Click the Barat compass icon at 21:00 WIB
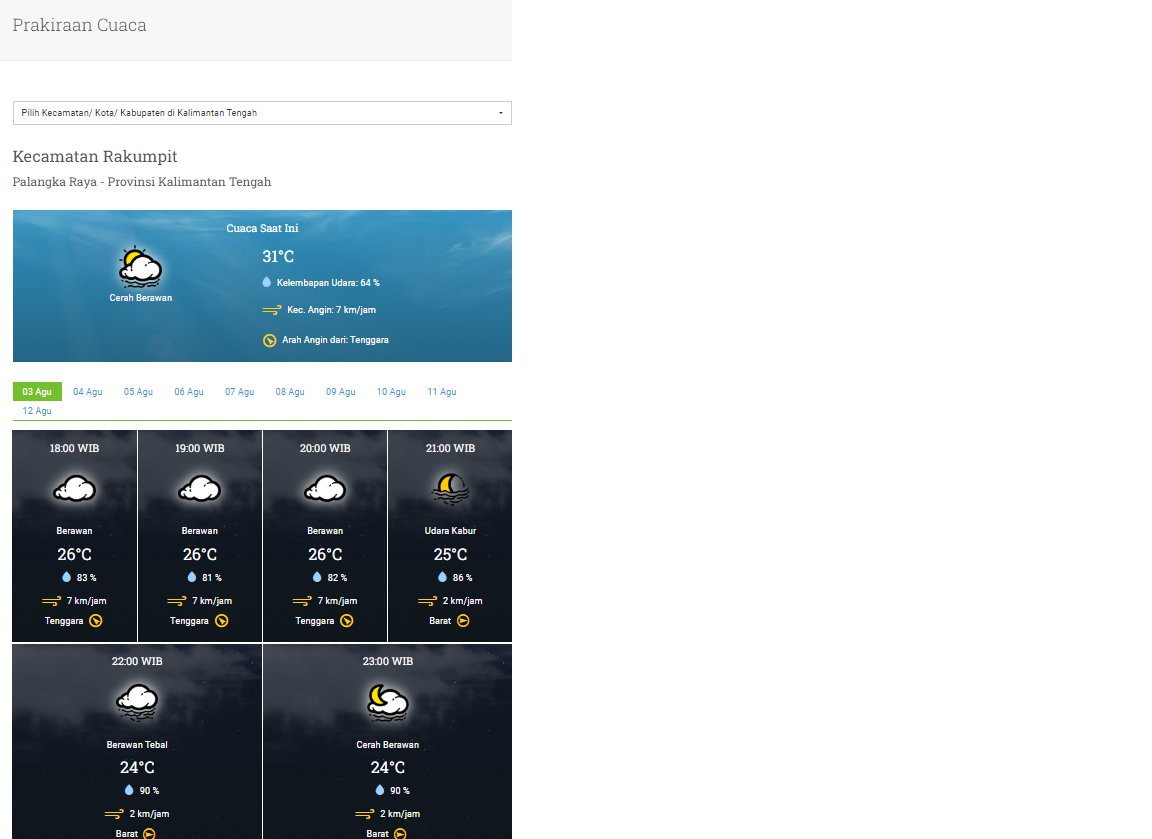Image resolution: width=1152 pixels, height=839 pixels. [x=463, y=621]
